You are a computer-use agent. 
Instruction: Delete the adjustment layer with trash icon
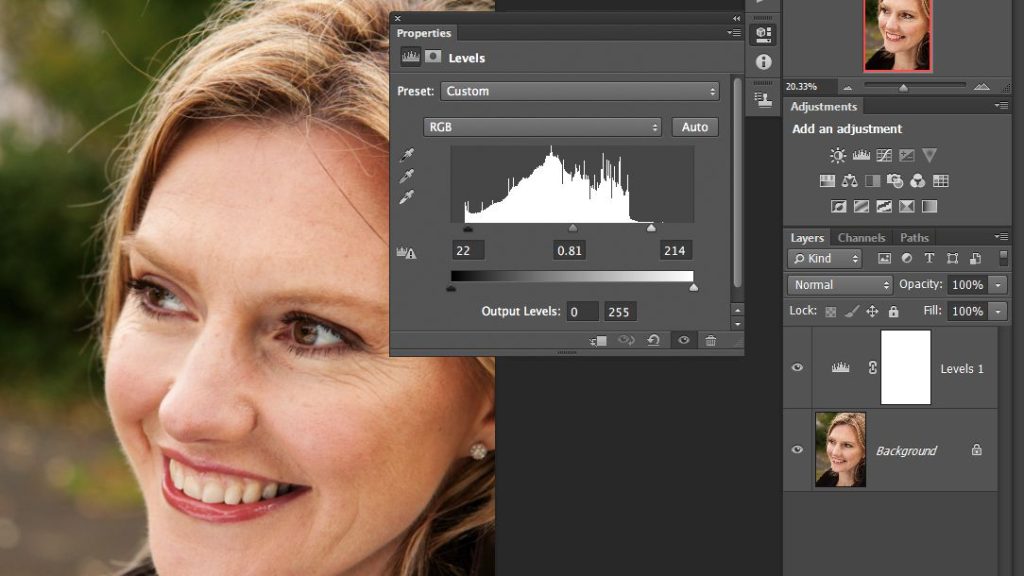(x=710, y=341)
